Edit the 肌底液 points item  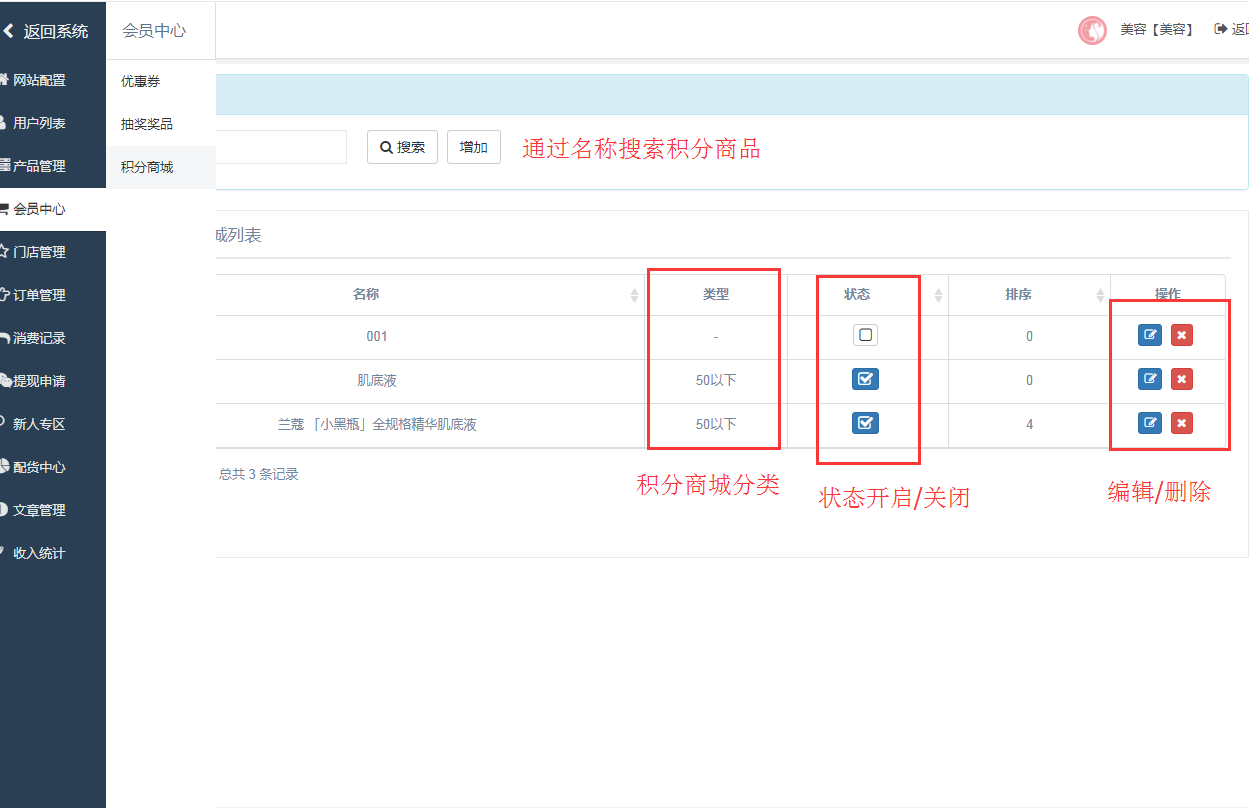click(x=1150, y=379)
